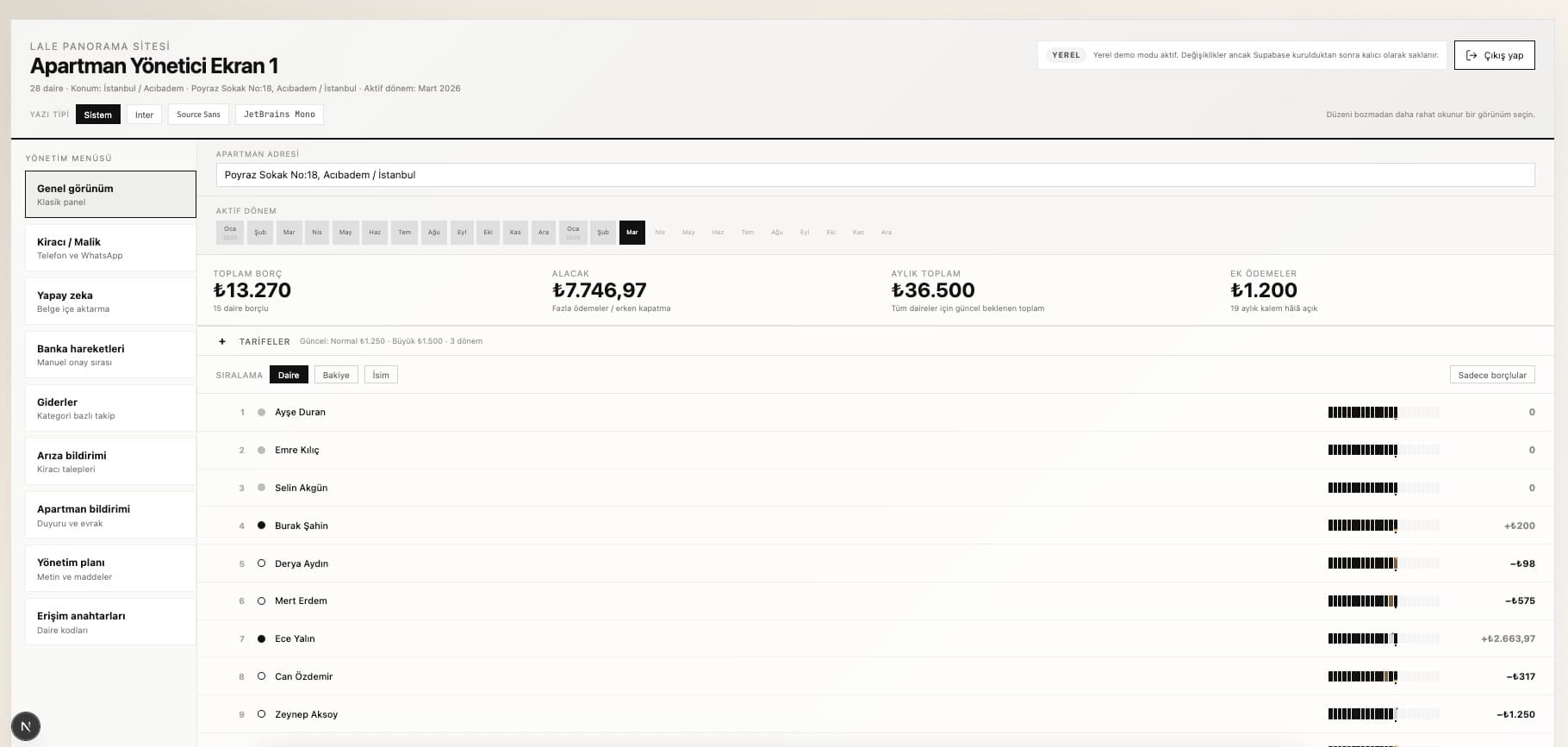The width and height of the screenshot is (1568, 747).
Task: Sort the resident list by İsim
Action: (x=381, y=375)
